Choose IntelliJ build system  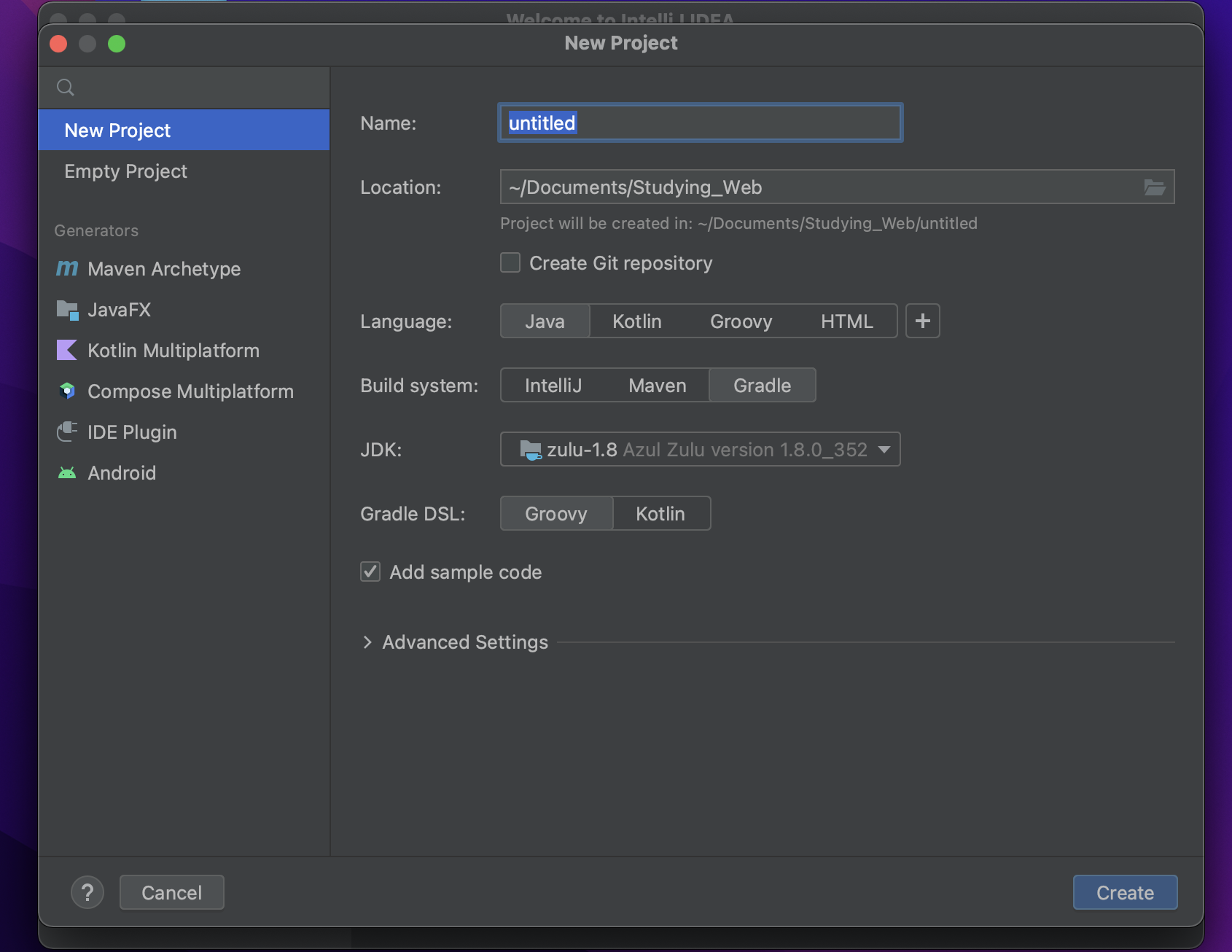(x=553, y=385)
